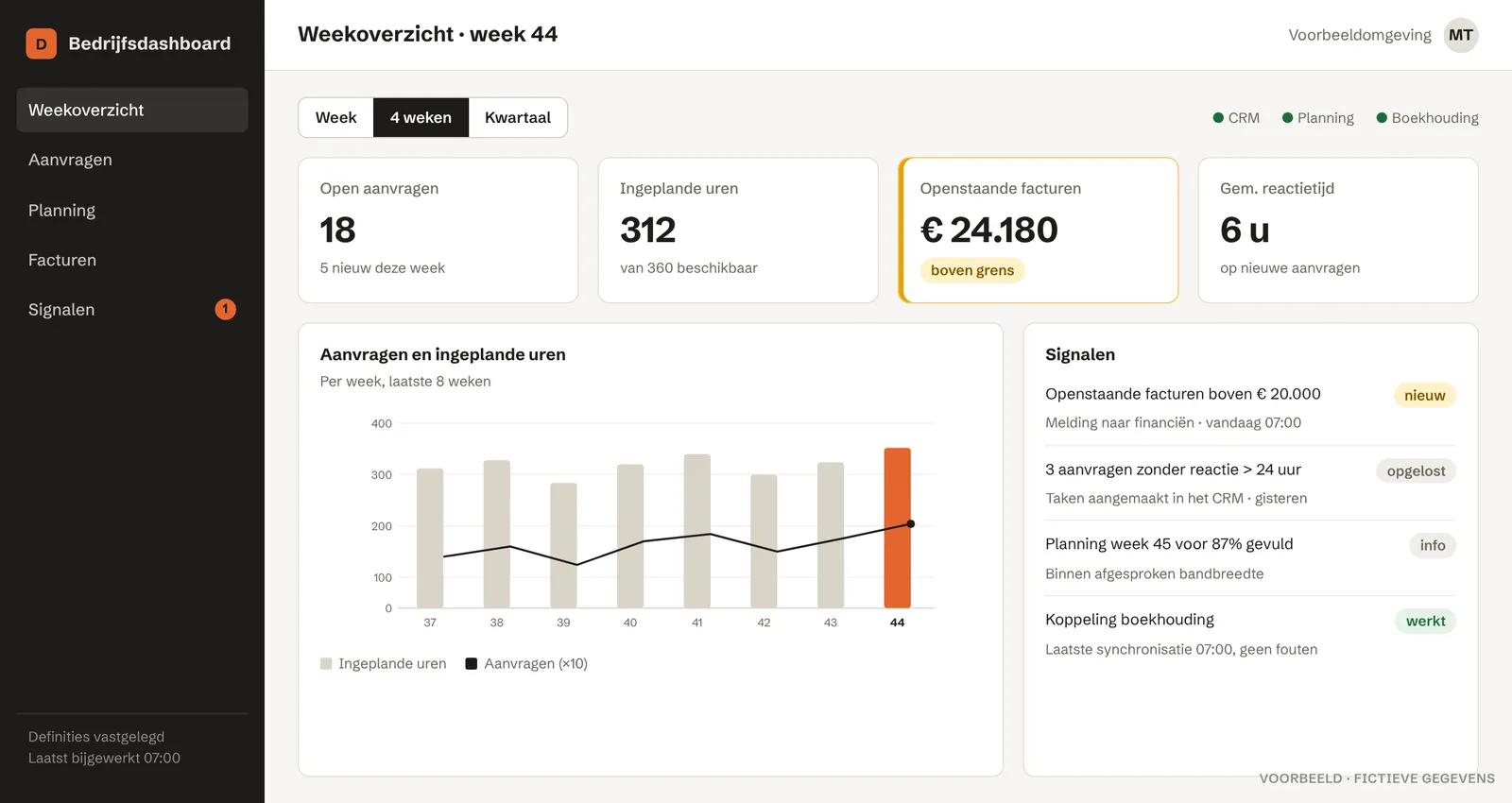
Task: Click the Planning status dot in legend
Action: point(1287,118)
